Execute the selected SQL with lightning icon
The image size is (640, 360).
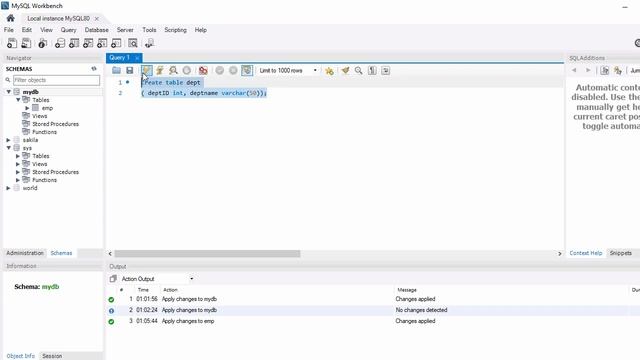tap(147, 71)
